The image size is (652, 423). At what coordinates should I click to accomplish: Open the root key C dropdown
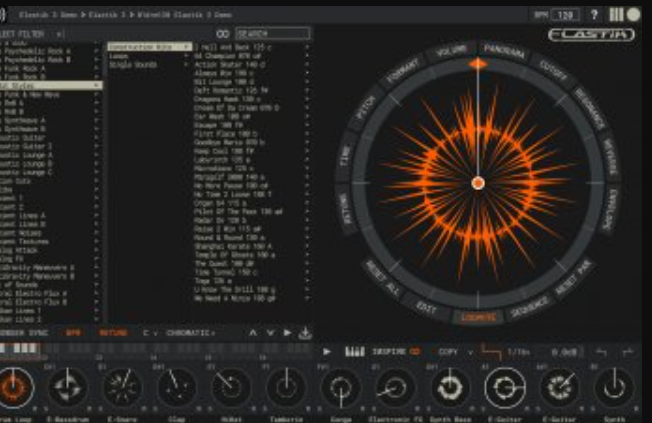coord(150,333)
